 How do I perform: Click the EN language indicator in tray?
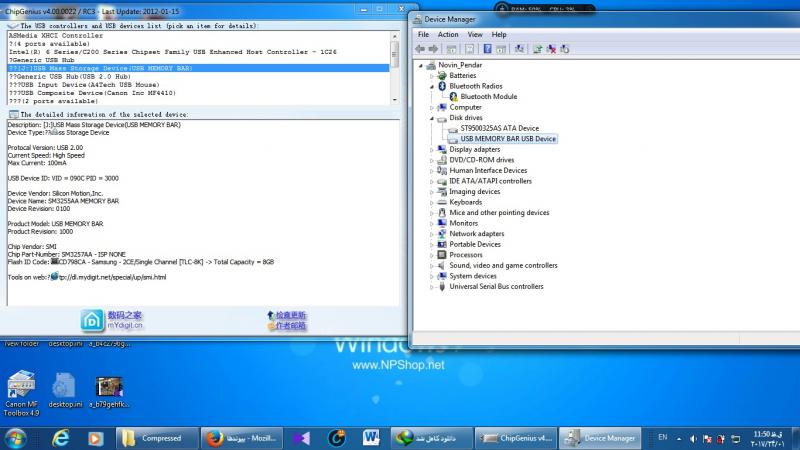(x=663, y=437)
